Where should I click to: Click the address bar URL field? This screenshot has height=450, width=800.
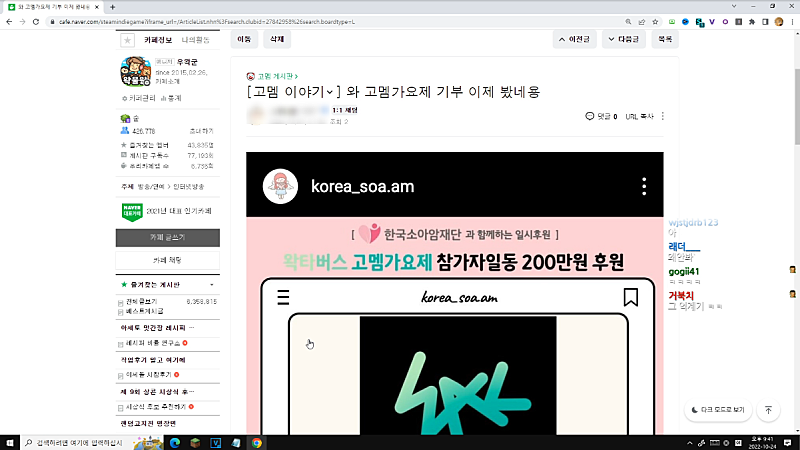pos(337,22)
